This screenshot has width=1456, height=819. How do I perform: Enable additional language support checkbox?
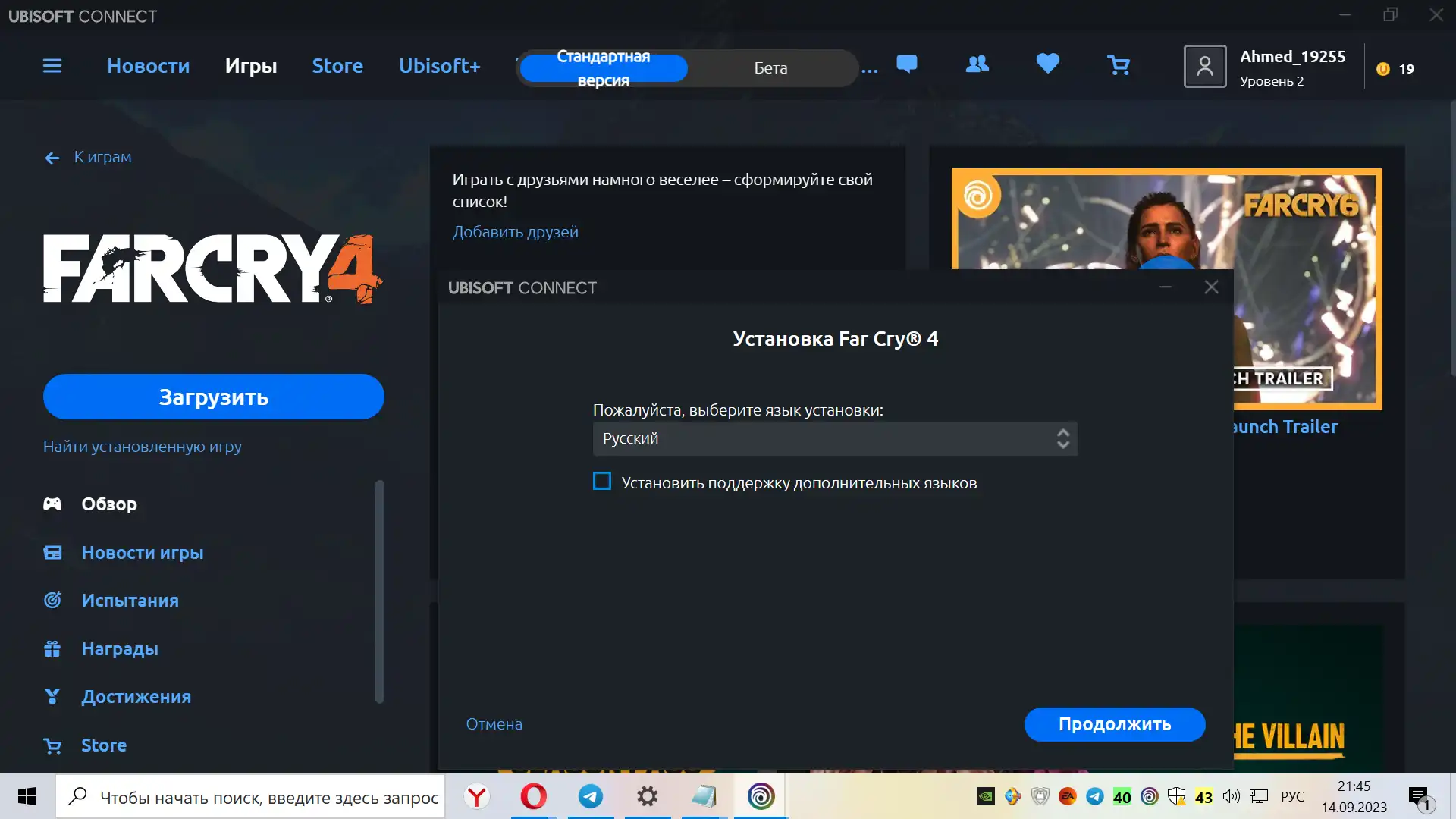(602, 482)
